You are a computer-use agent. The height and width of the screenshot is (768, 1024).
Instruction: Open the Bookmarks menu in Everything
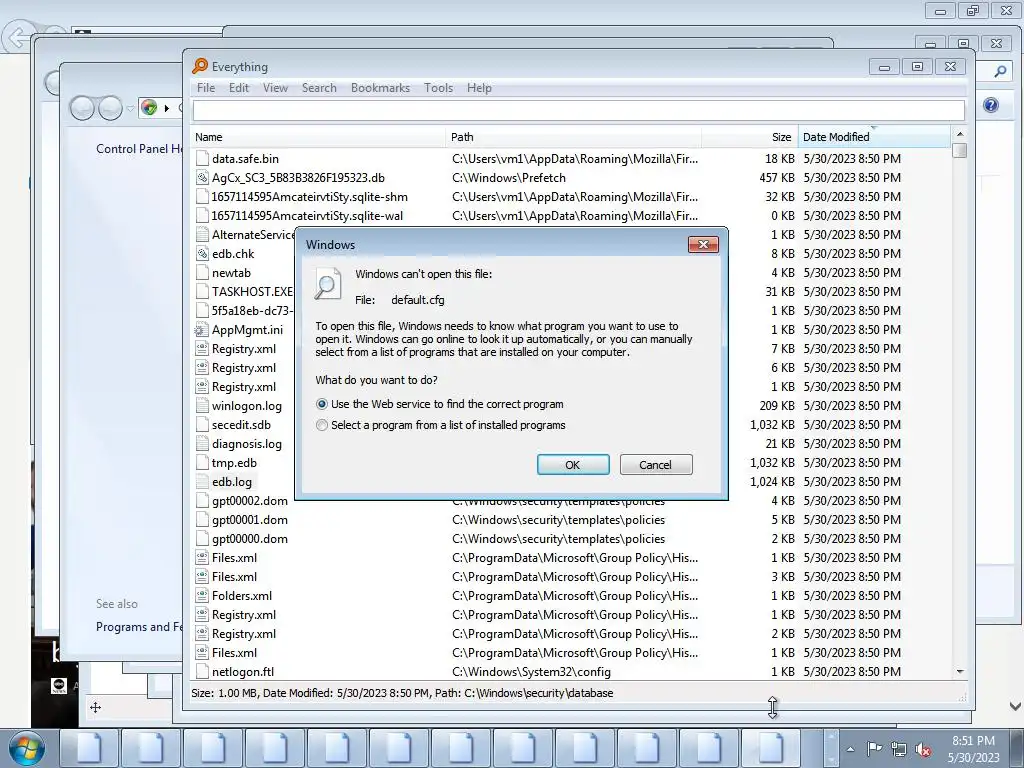pos(380,88)
